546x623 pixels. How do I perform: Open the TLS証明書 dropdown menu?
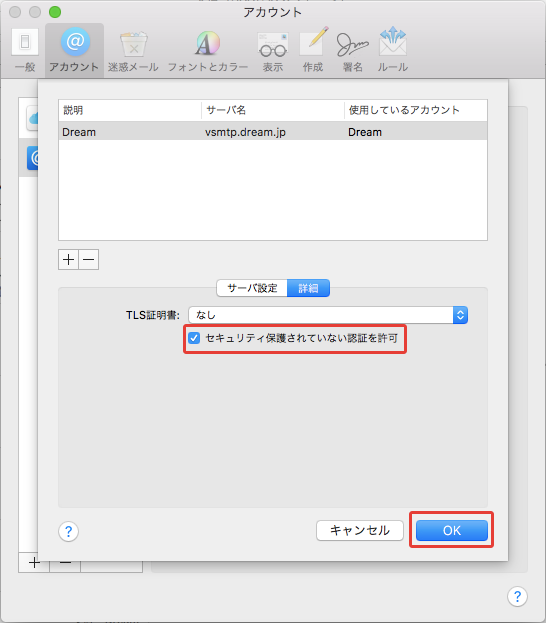pyautogui.click(x=328, y=315)
